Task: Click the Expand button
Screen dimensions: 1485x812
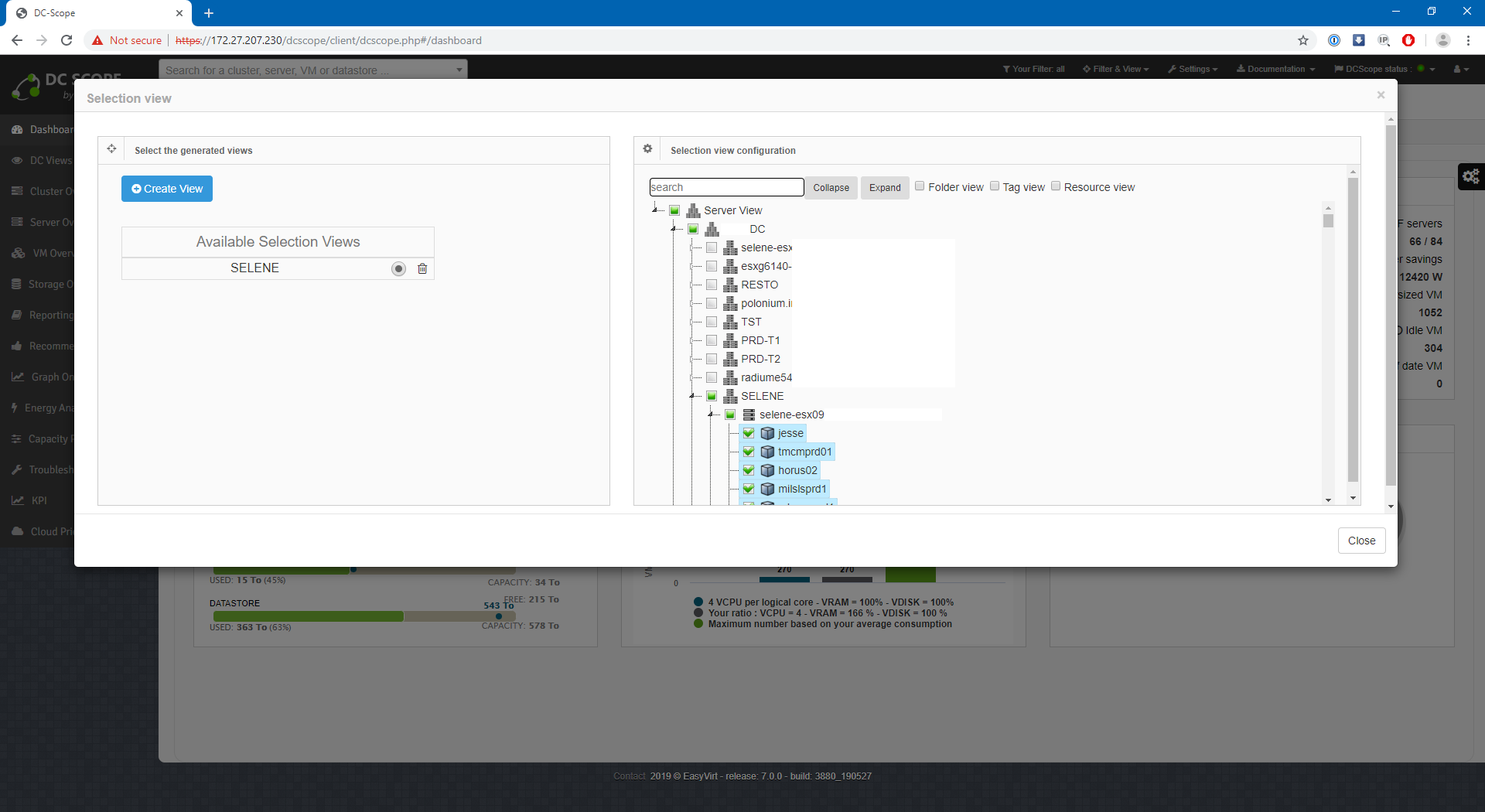Action: [885, 188]
